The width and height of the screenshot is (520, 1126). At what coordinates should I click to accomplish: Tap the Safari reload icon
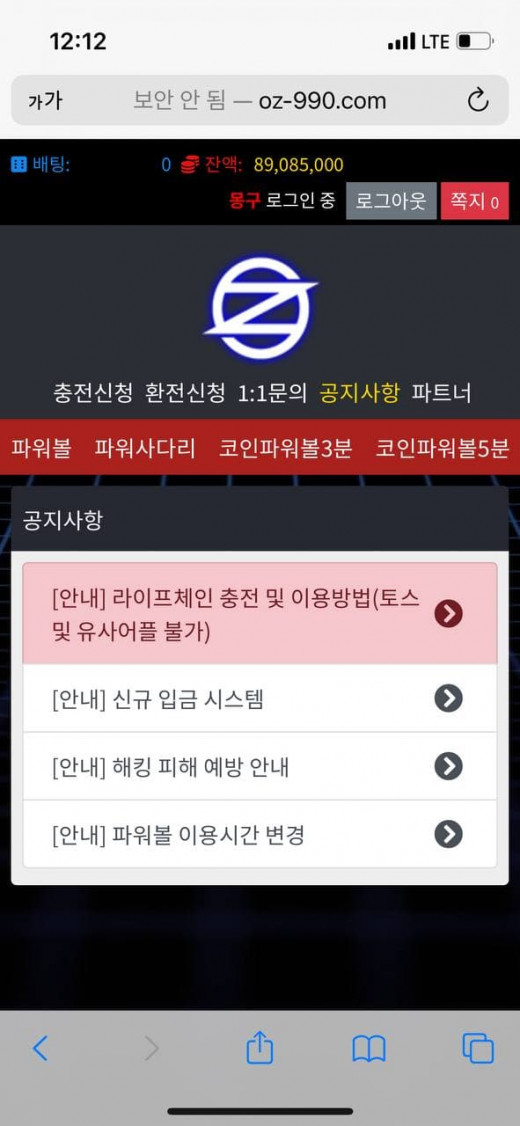(478, 101)
